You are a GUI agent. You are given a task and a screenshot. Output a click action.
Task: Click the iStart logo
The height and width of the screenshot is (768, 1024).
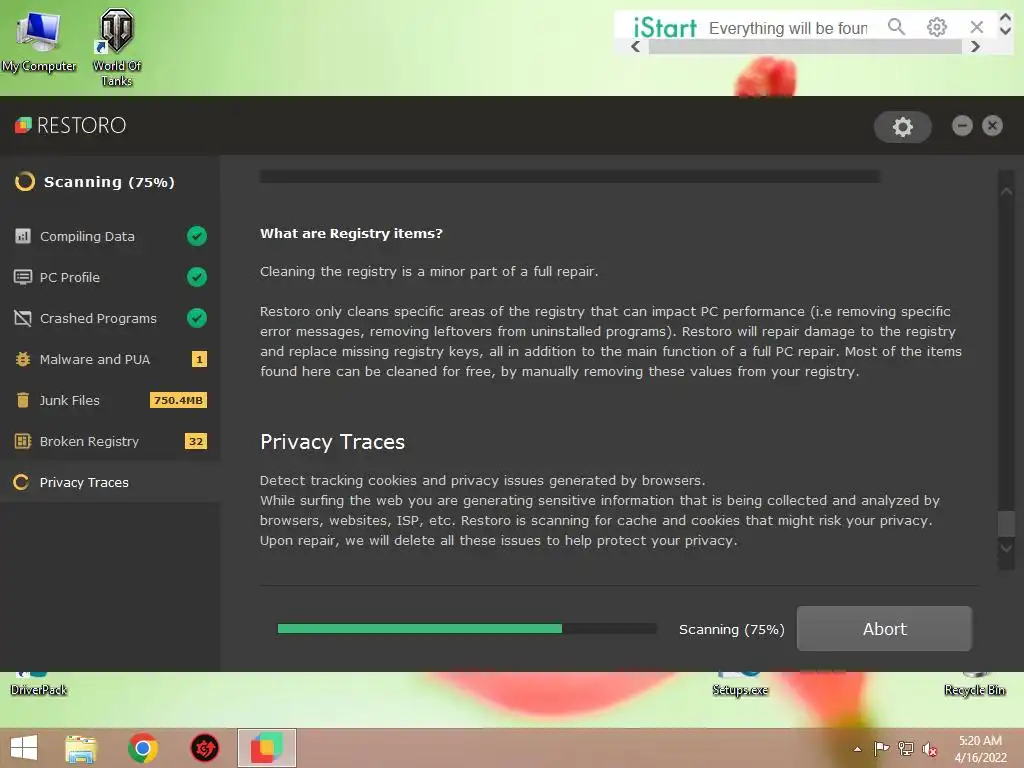[665, 27]
